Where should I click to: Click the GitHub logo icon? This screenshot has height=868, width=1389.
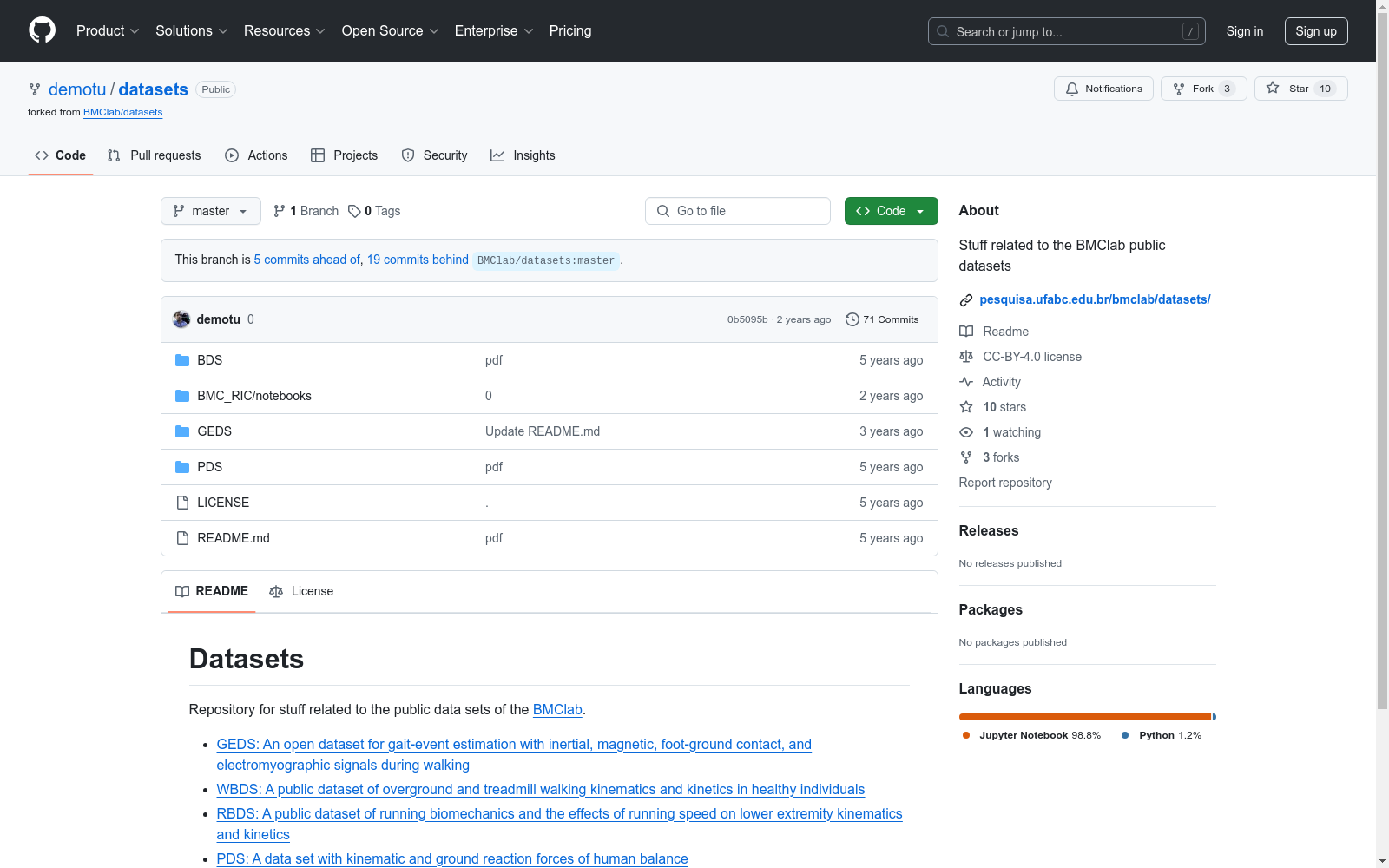[42, 30]
